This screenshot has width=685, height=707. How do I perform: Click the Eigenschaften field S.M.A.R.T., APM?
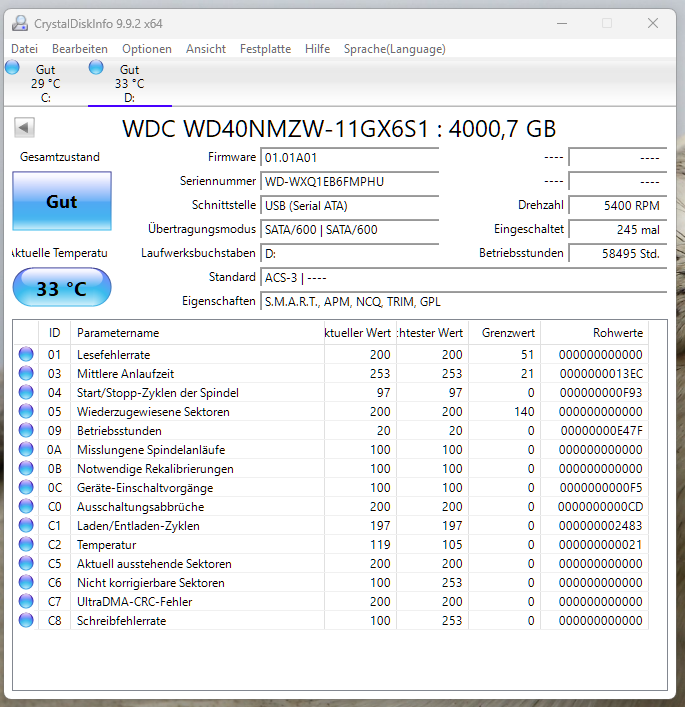[464, 301]
